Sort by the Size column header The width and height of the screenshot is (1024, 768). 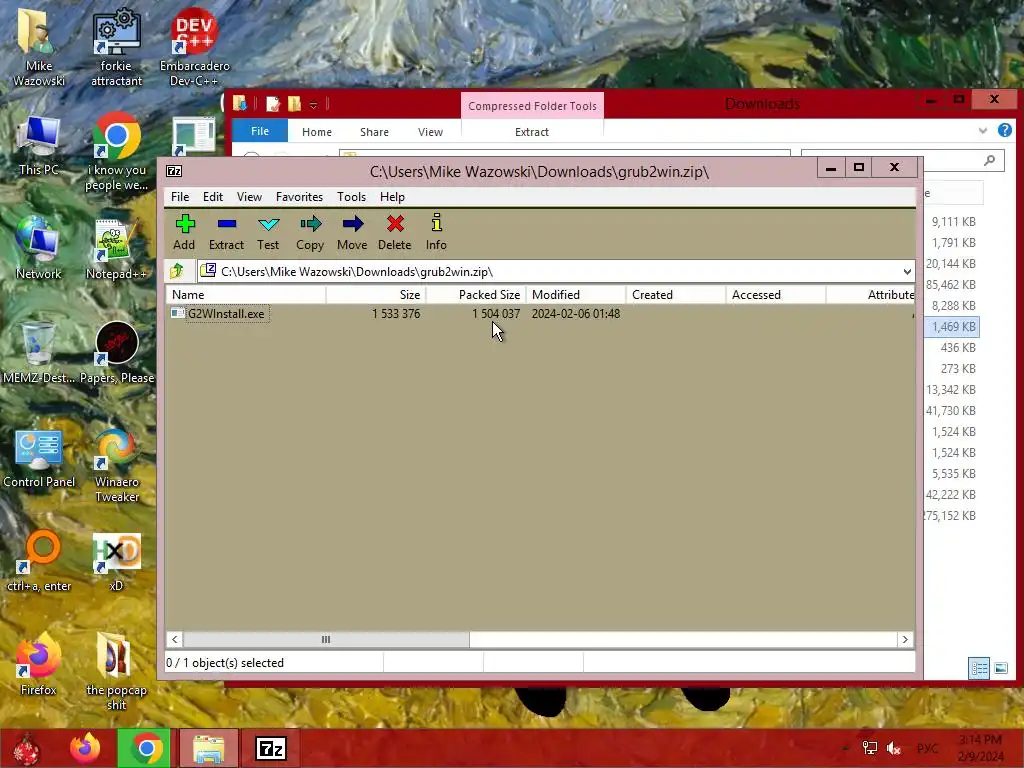click(x=376, y=295)
